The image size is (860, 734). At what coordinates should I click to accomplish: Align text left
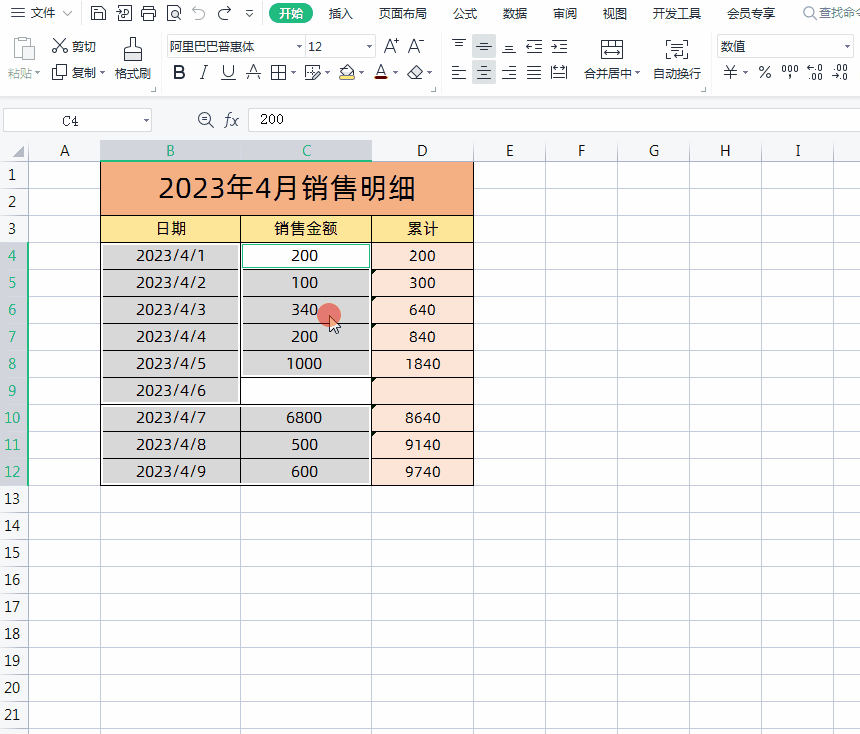pyautogui.click(x=459, y=72)
